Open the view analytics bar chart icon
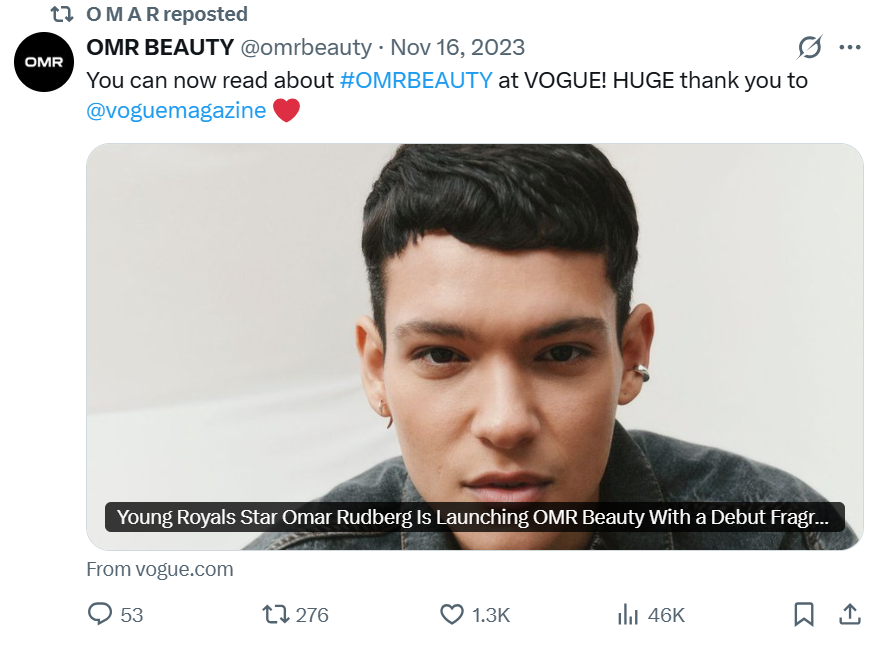The image size is (885, 645). tap(628, 614)
